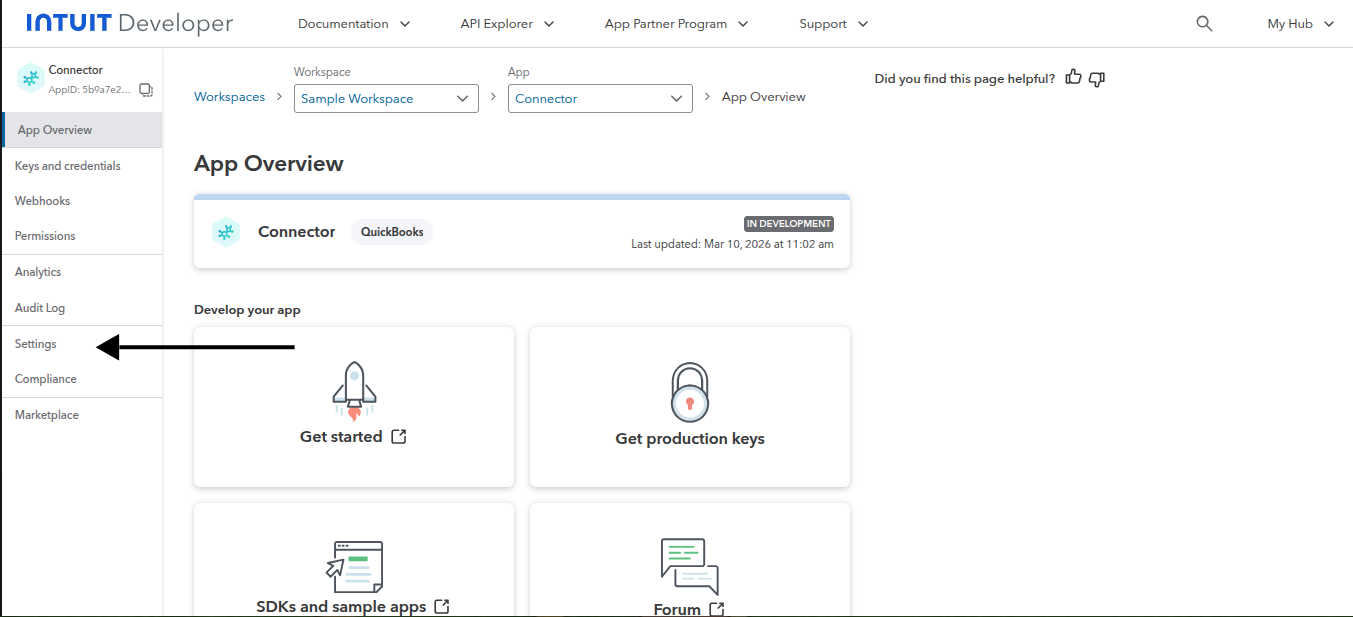The width and height of the screenshot is (1353, 617).
Task: Click the thumbs down icon
Action: (x=1097, y=79)
